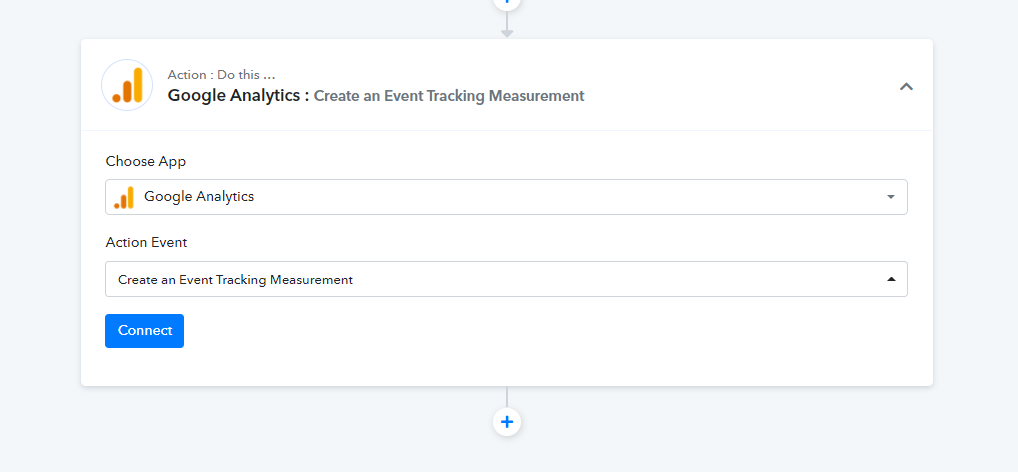The width and height of the screenshot is (1018, 472).
Task: Click the partially visible plus button at top
Action: click(x=507, y=3)
